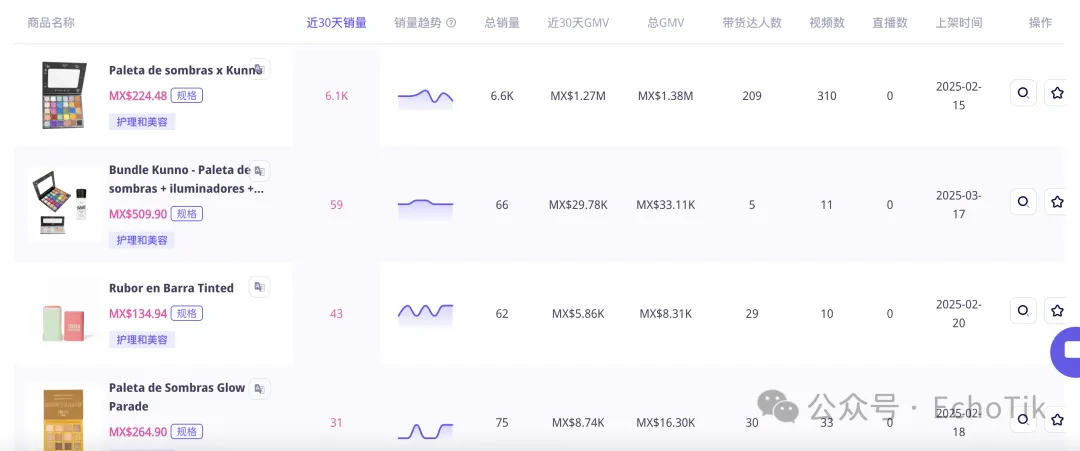This screenshot has width=1080, height=451.
Task: Click the MX$29.78K GMV value
Action: (x=578, y=204)
